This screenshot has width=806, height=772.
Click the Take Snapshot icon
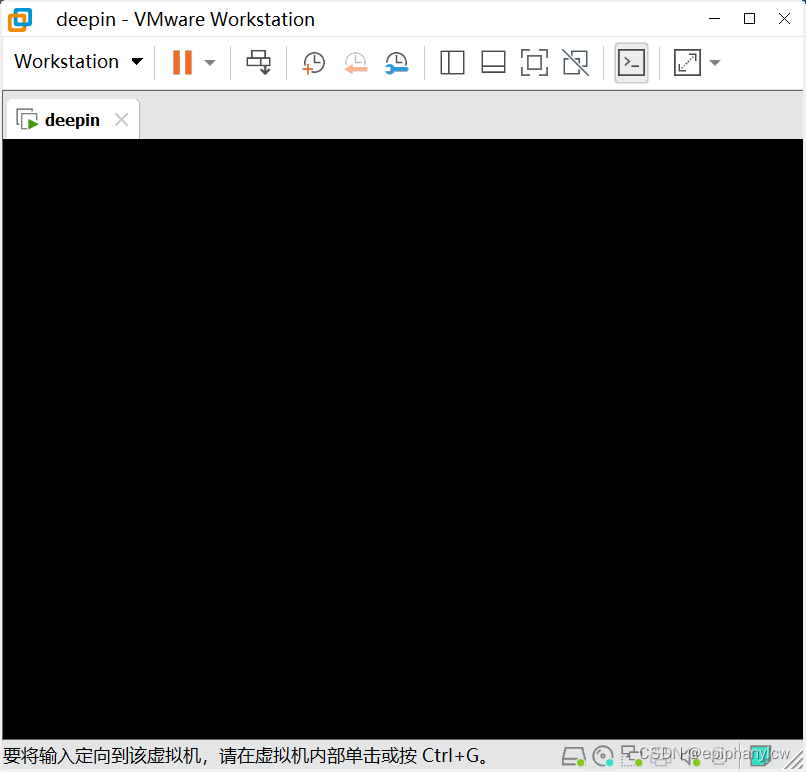(313, 62)
